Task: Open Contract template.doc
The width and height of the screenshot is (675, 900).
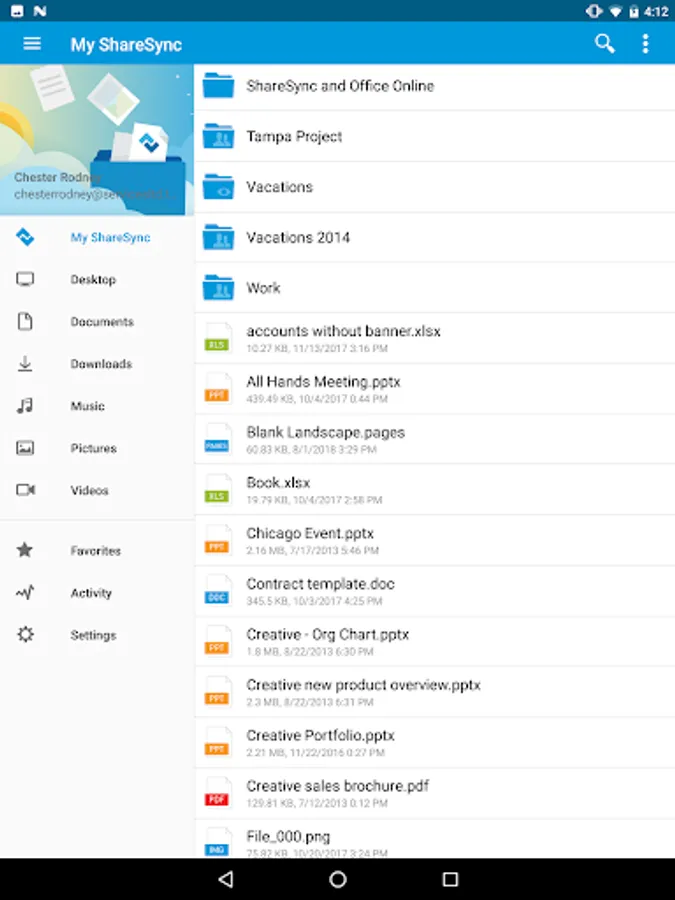Action: tap(435, 591)
